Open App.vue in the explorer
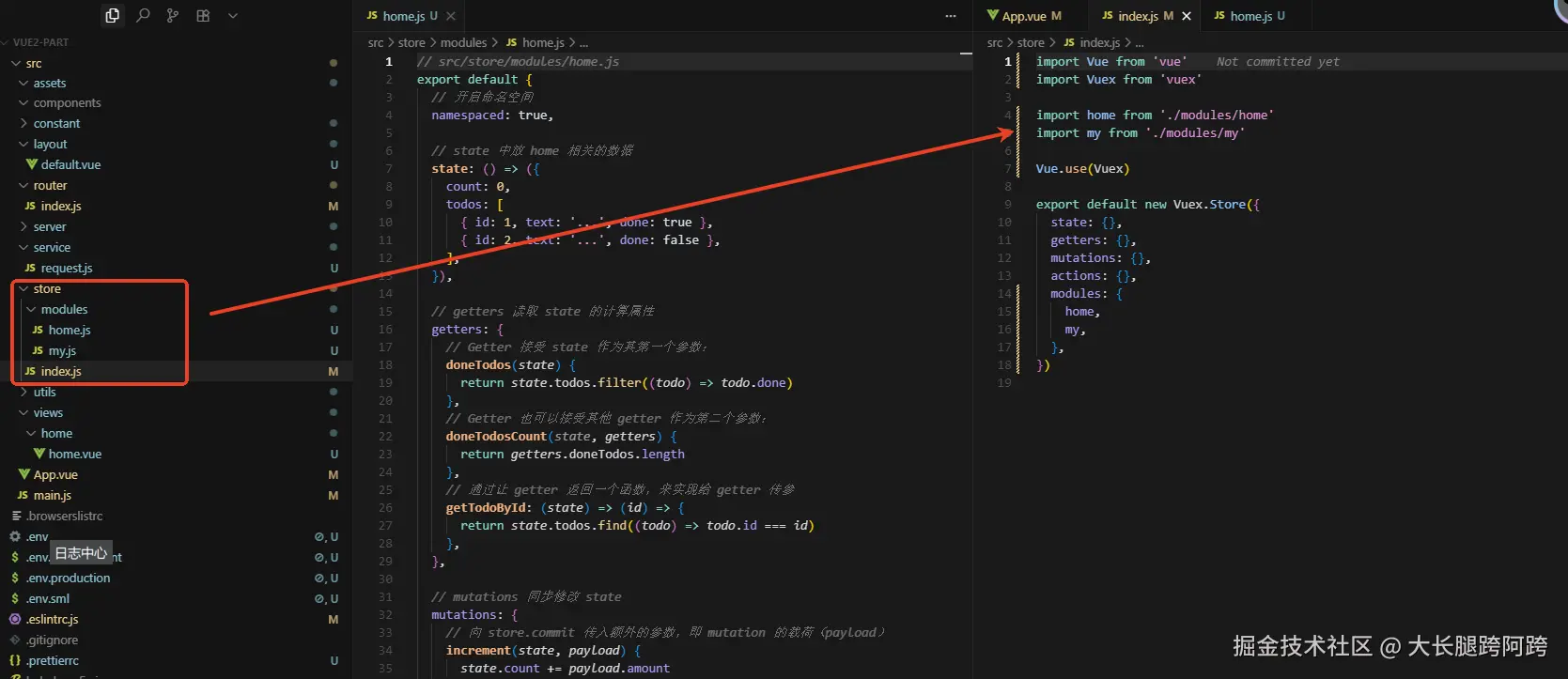This screenshot has height=679, width=1568. click(55, 474)
